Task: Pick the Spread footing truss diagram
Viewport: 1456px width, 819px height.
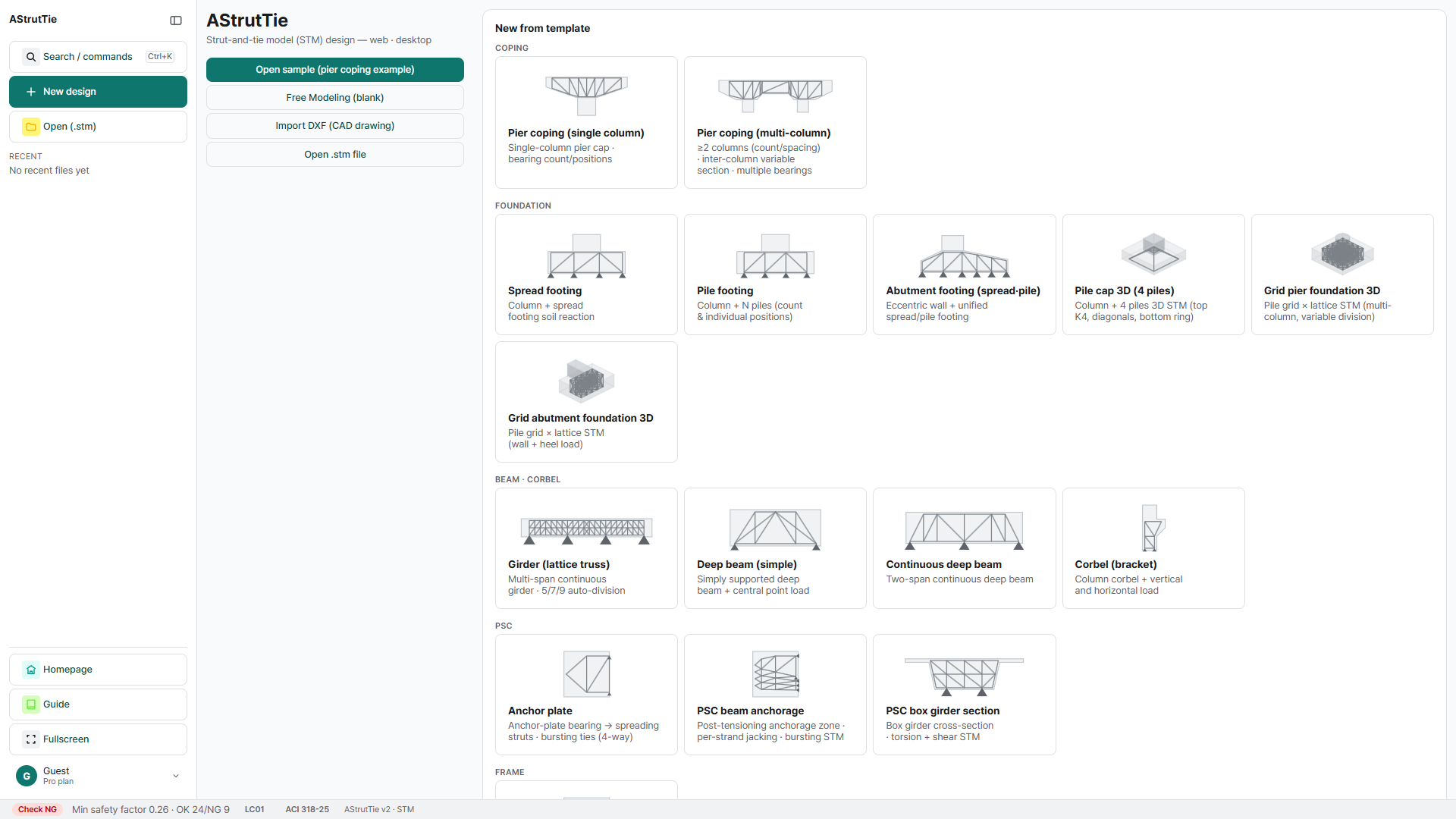Action: [586, 256]
